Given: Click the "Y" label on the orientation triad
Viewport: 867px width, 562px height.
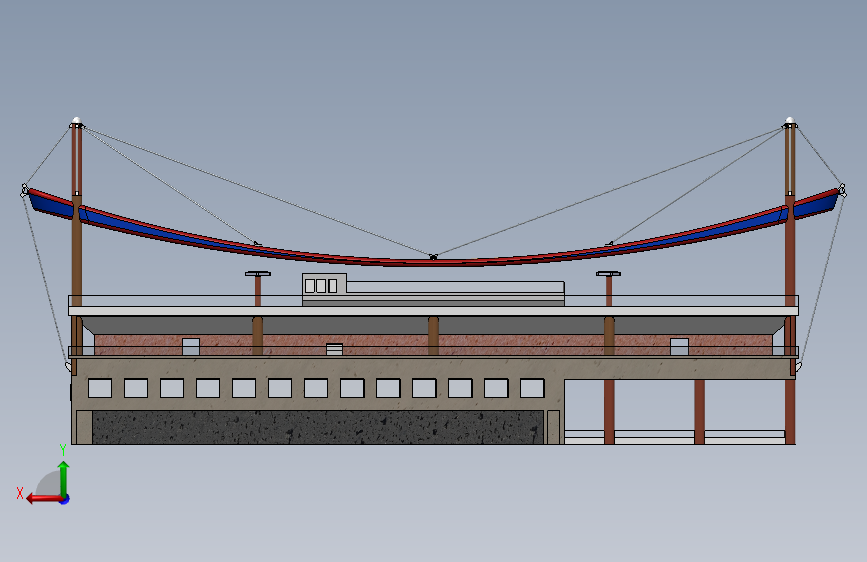Looking at the screenshot, I should (63, 450).
